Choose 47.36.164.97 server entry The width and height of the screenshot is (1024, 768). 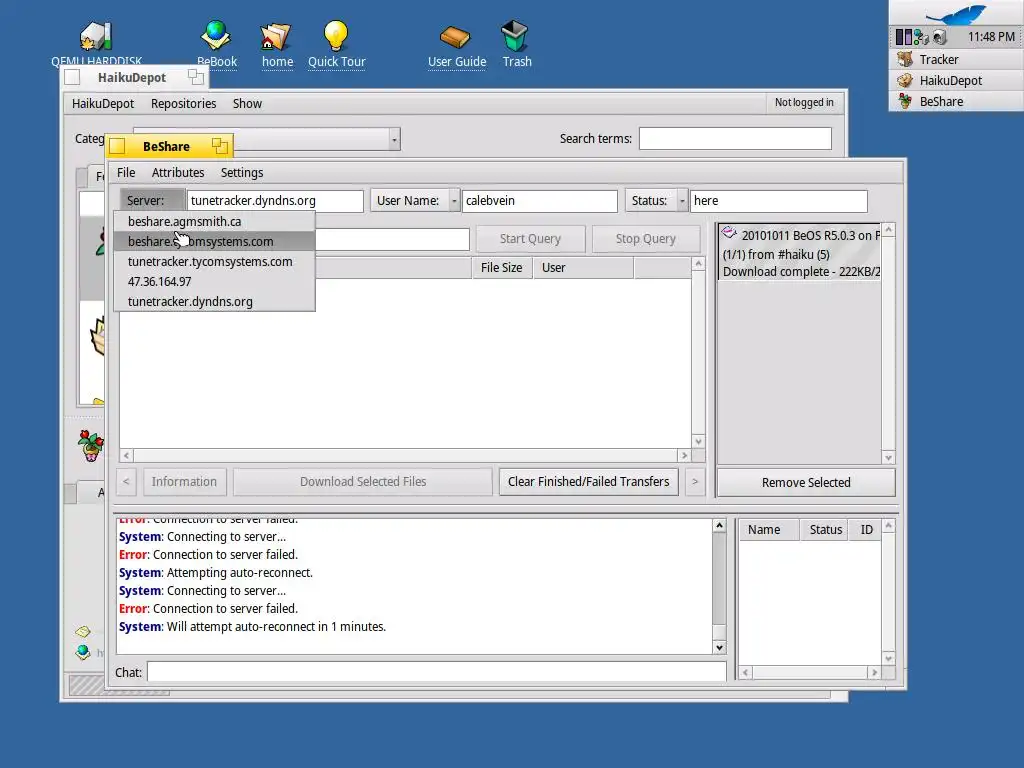point(214,281)
